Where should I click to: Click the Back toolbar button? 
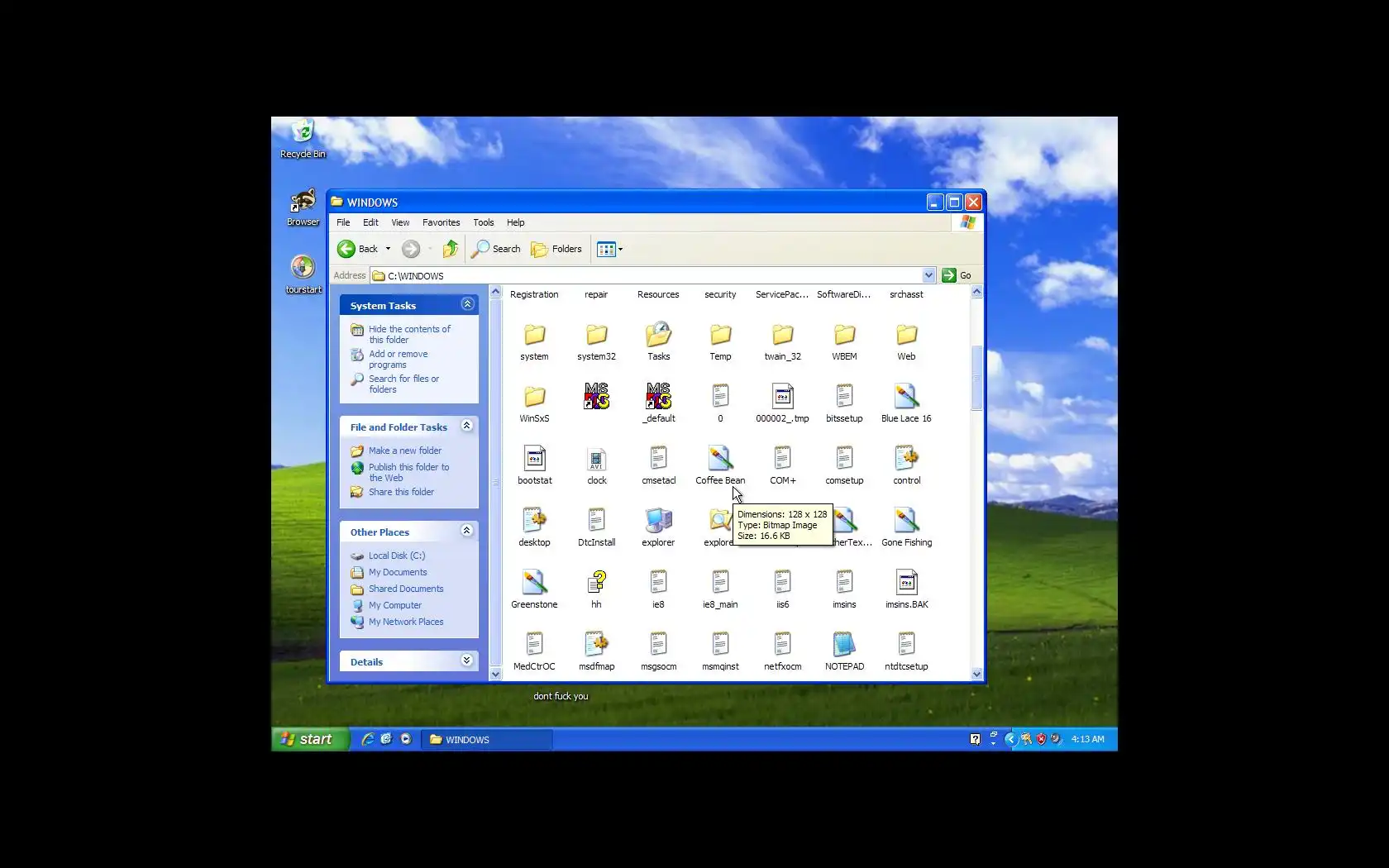point(357,249)
